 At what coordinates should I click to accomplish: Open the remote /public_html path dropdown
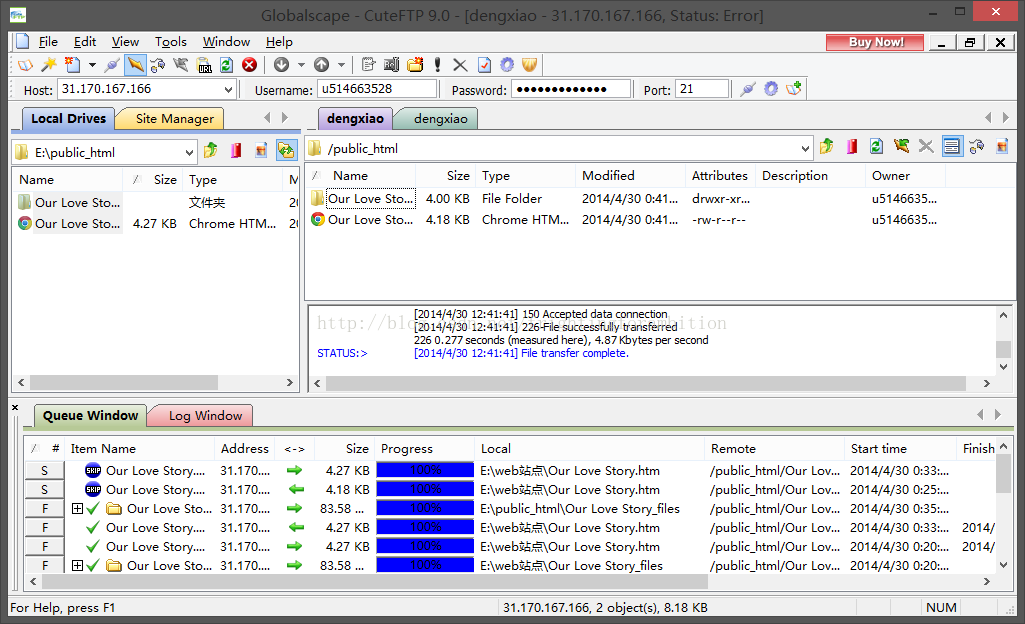coord(805,149)
